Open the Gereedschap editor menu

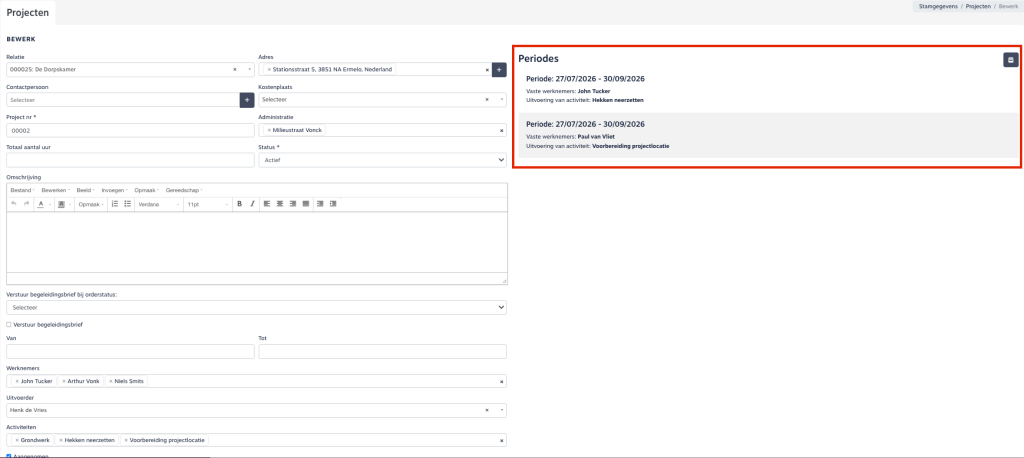(x=184, y=190)
